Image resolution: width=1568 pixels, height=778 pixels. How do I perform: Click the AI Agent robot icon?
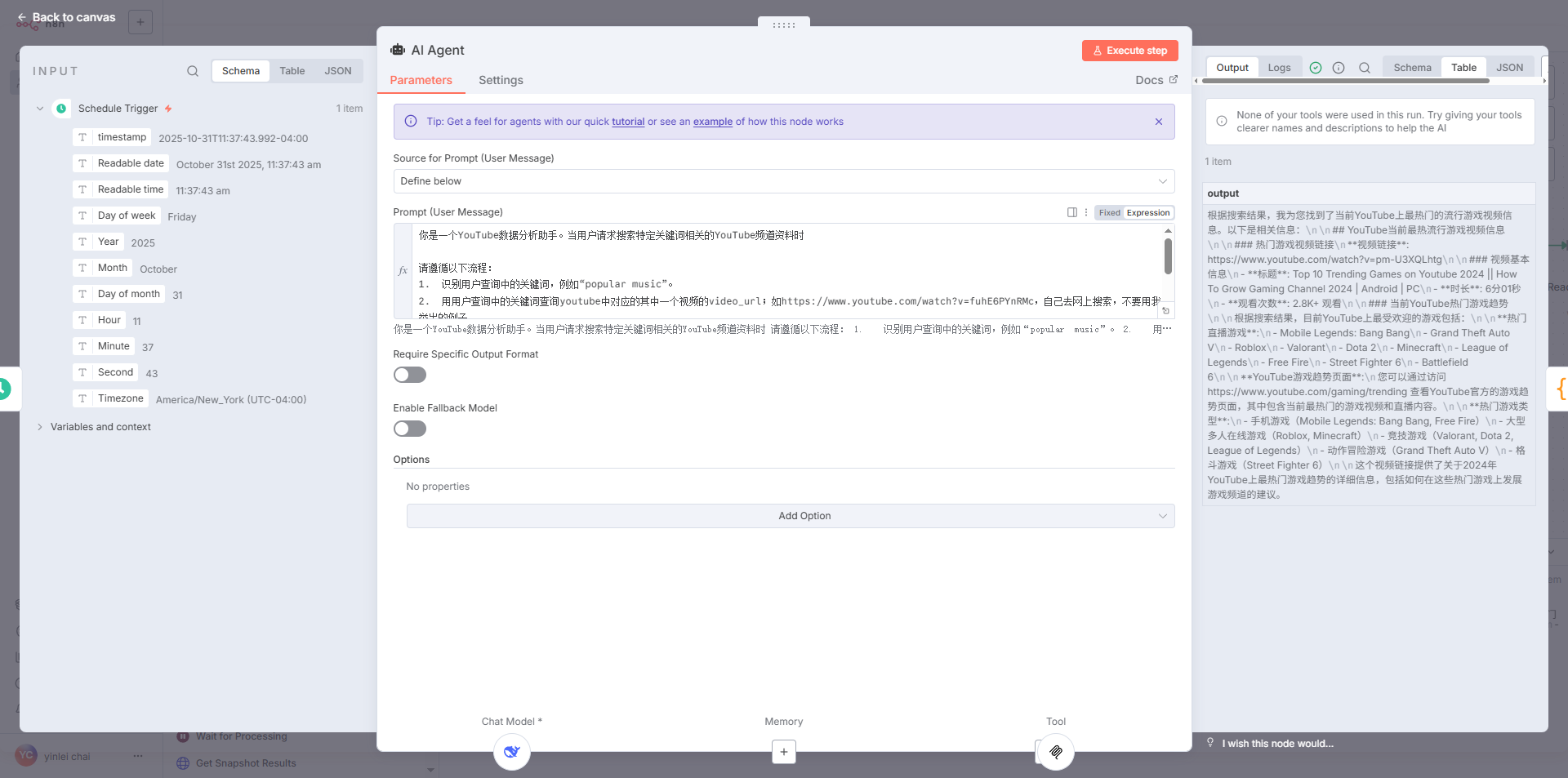click(x=398, y=50)
